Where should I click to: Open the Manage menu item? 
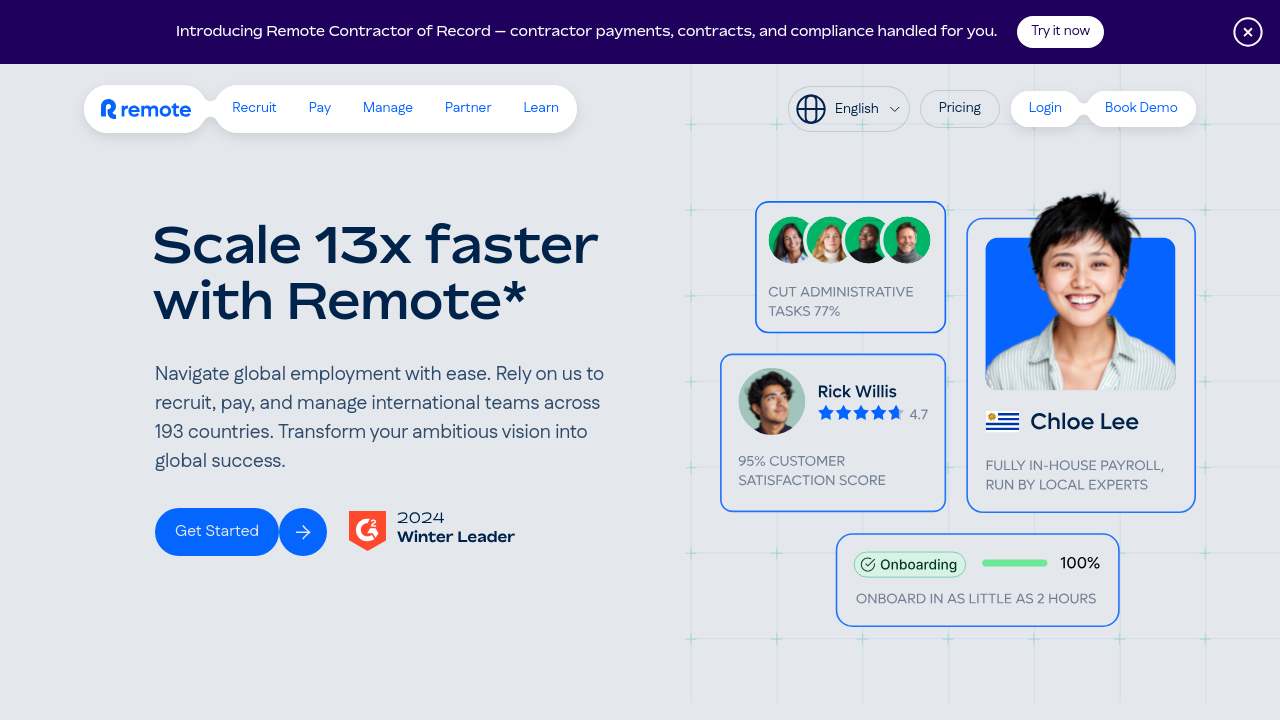click(x=388, y=108)
